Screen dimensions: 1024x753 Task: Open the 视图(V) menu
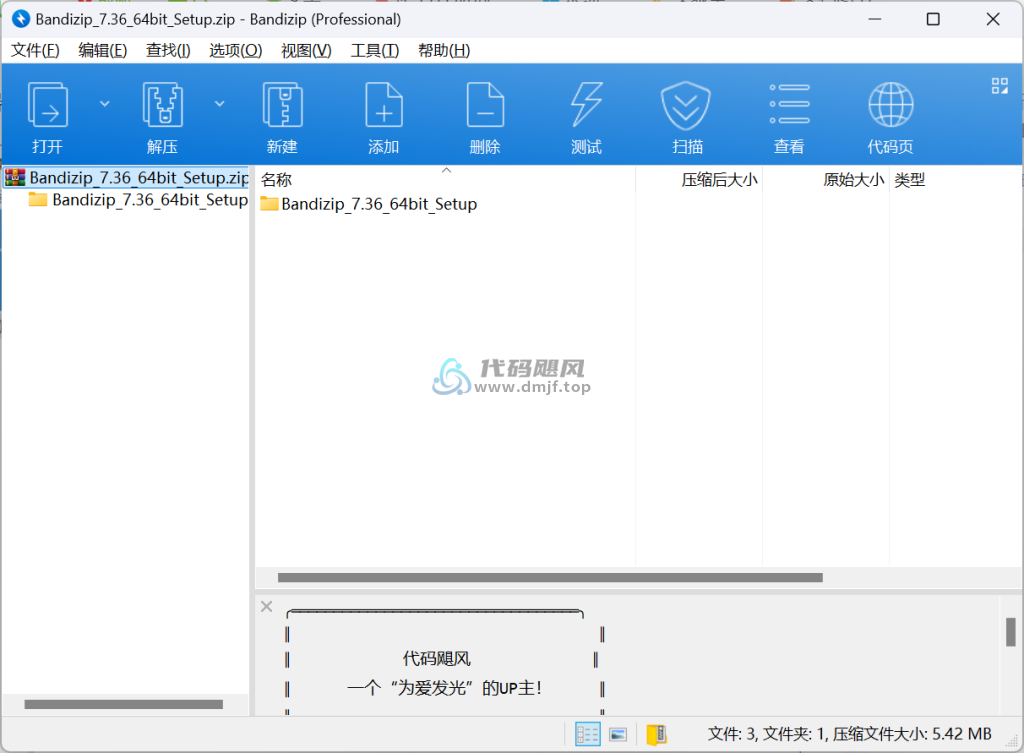click(306, 50)
